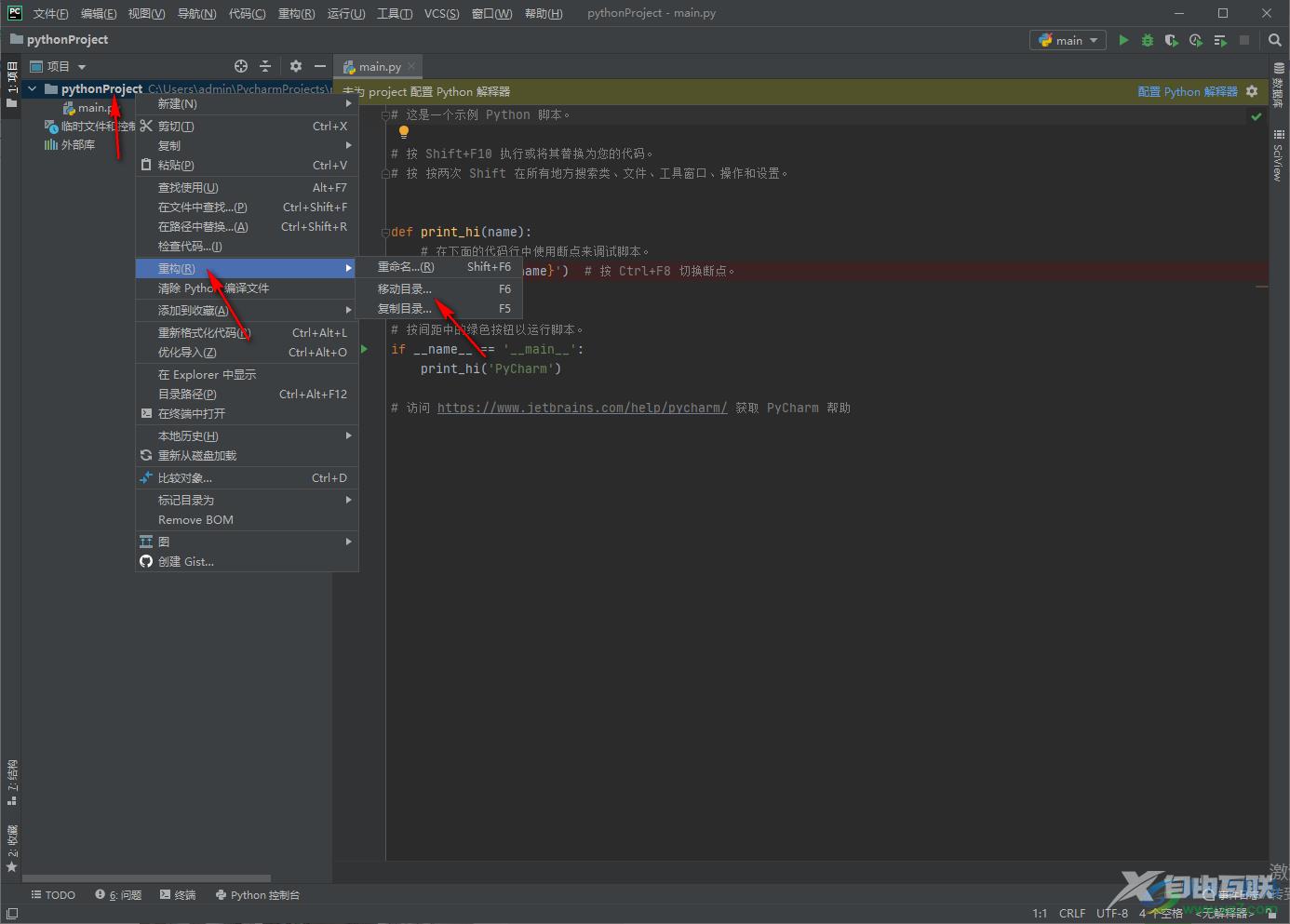
Task: Open the Tools (工具) menu
Action: (395, 14)
